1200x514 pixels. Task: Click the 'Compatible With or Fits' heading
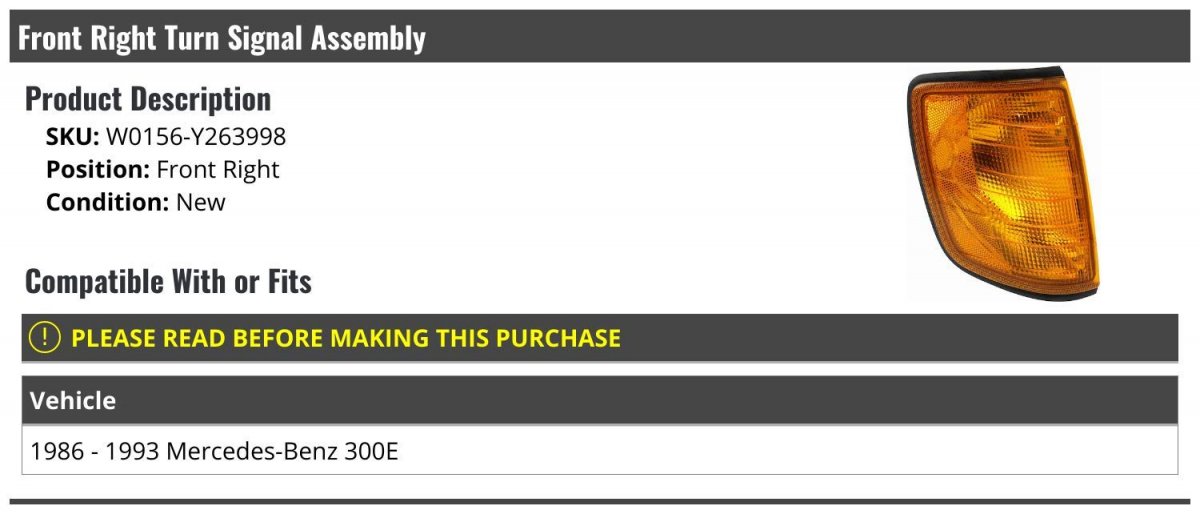coord(168,282)
